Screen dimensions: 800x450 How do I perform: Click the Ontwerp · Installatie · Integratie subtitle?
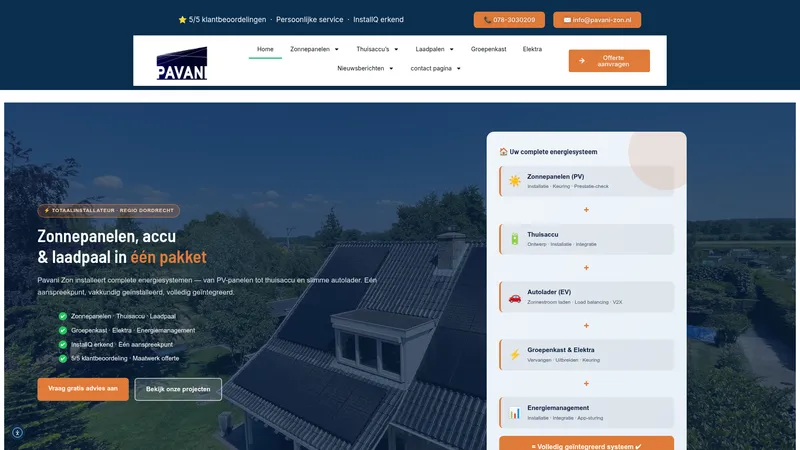[562, 244]
